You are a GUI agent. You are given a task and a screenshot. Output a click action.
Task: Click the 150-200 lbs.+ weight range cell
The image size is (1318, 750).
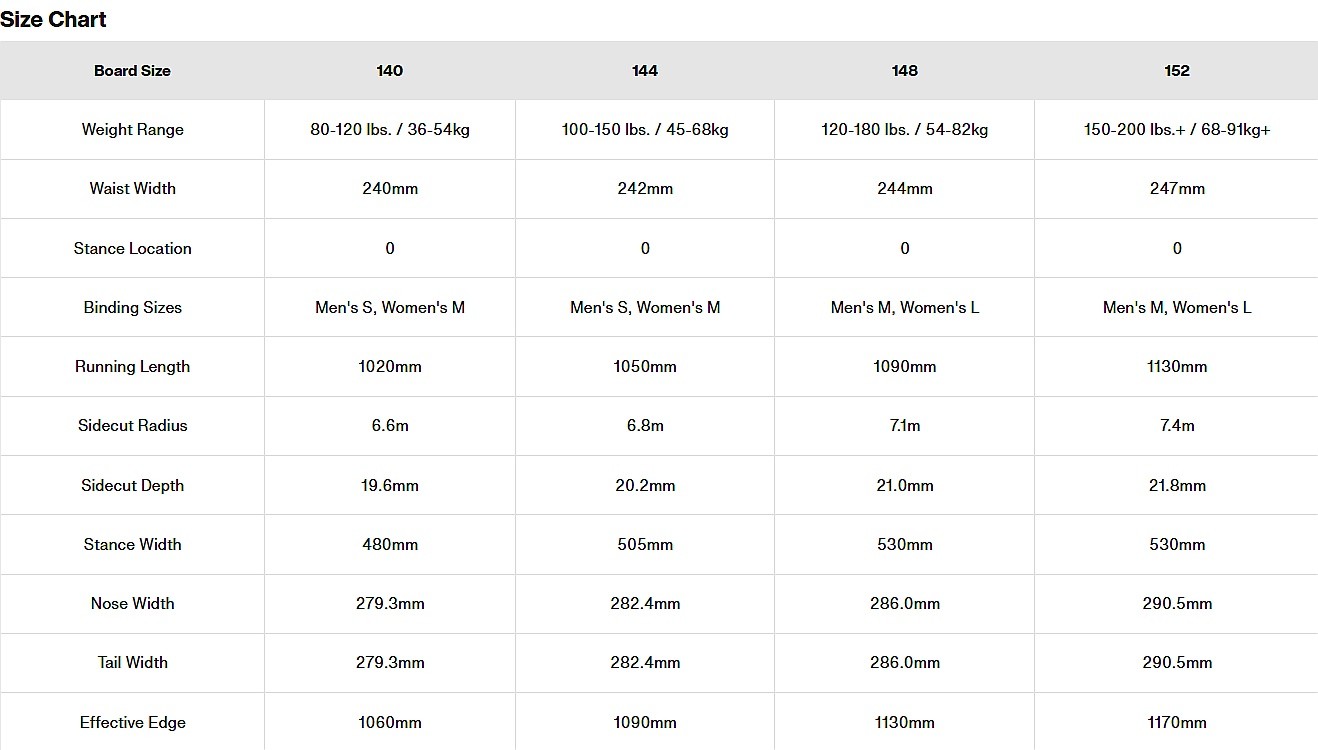(1177, 130)
